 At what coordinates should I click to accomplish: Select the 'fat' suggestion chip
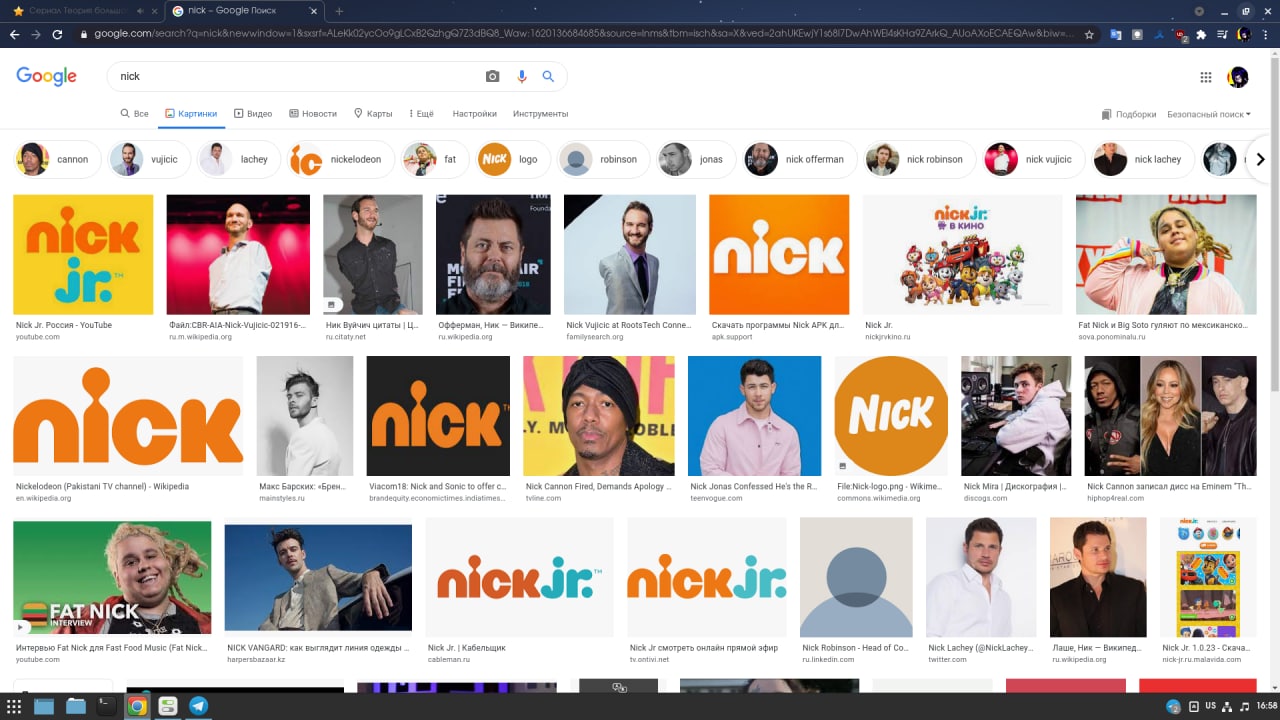[x=433, y=159]
